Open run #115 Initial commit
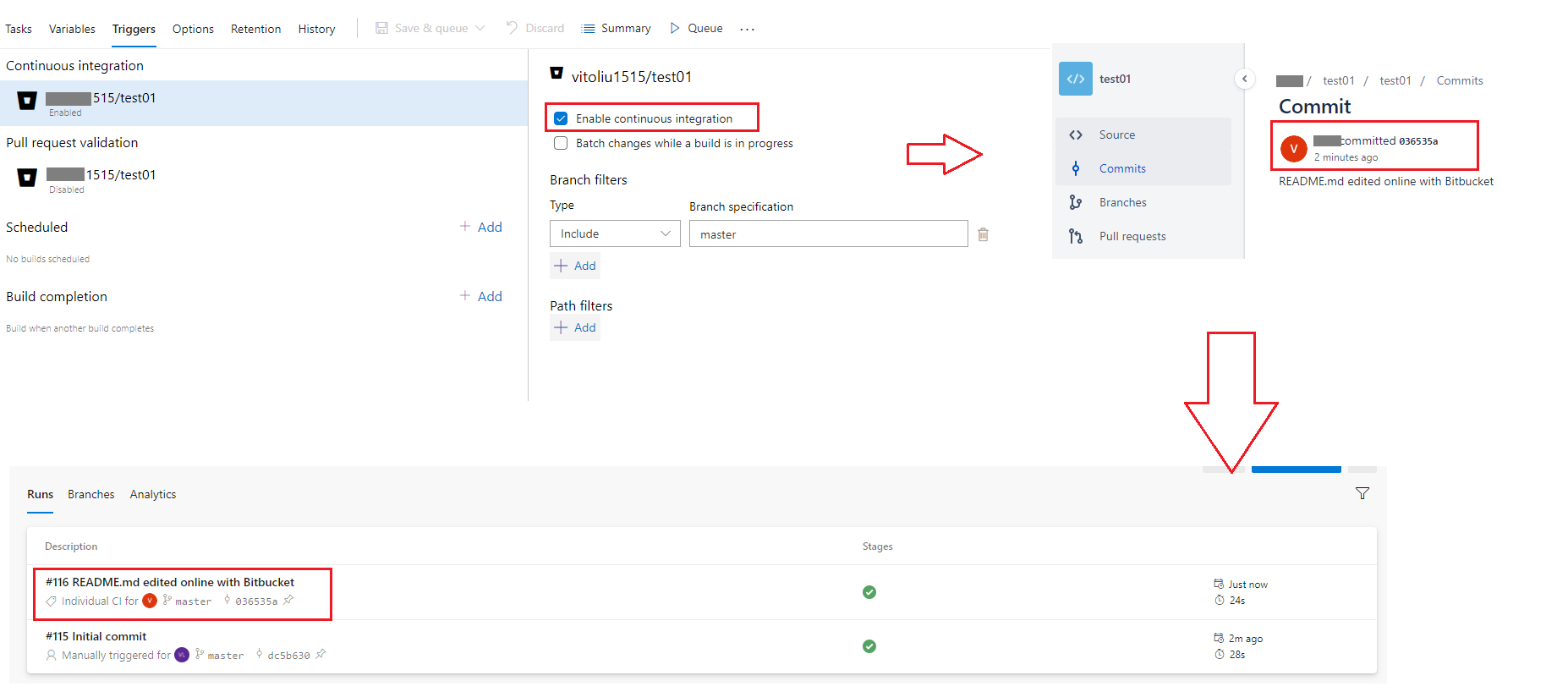Image resolution: width=1568 pixels, height=692 pixels. click(x=96, y=636)
